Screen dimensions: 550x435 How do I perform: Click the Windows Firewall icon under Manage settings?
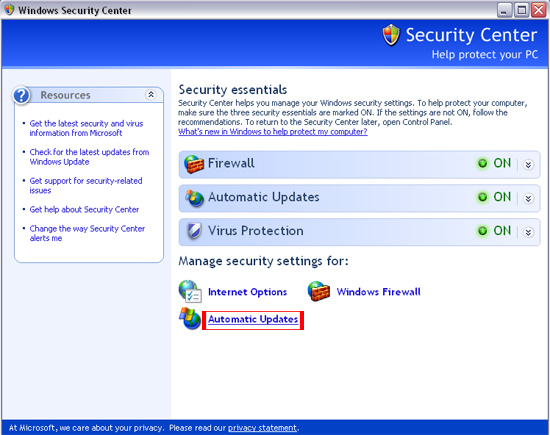coord(318,291)
